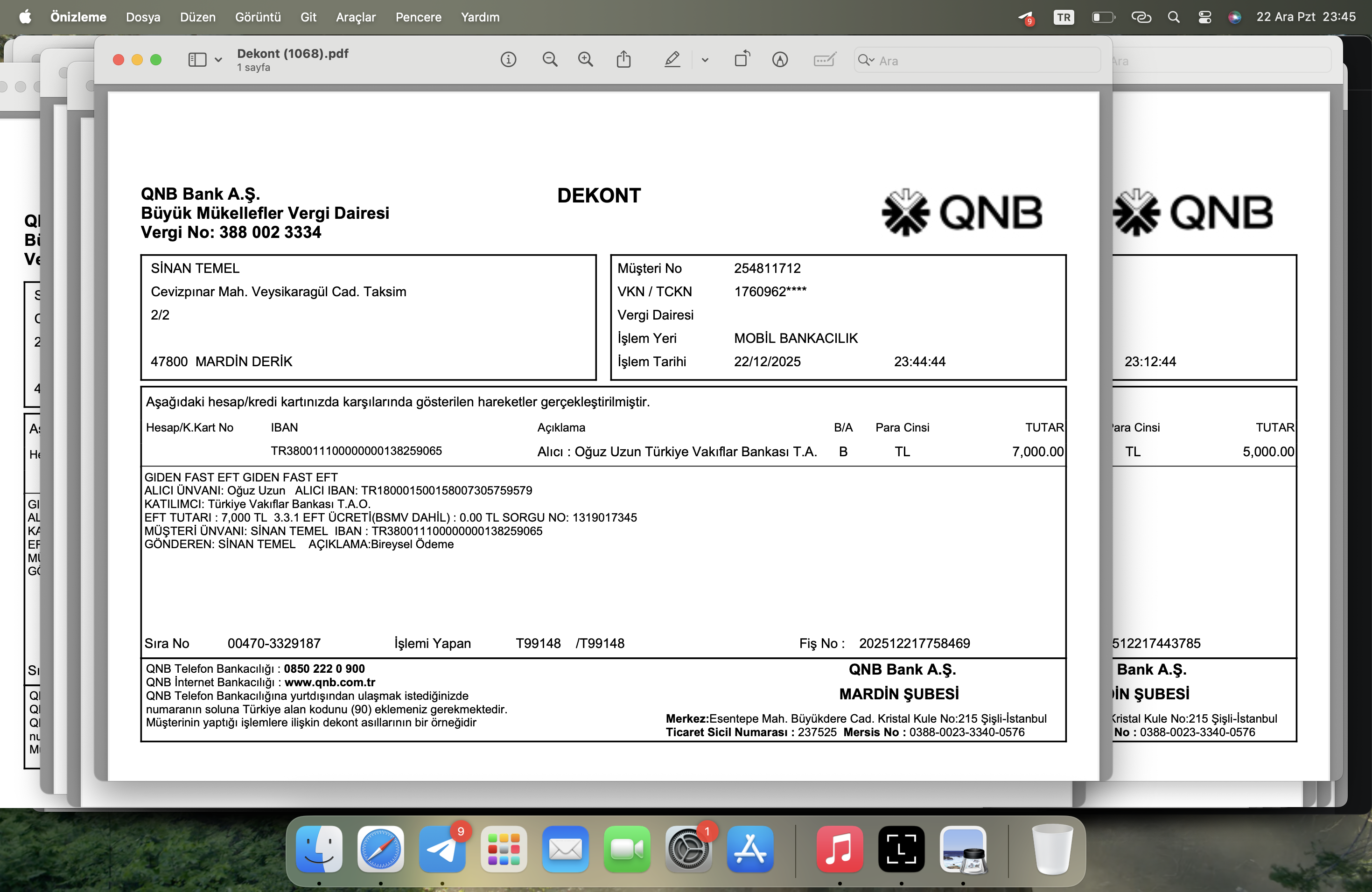1372x892 pixels.
Task: Rotate the page with rotate icon
Action: 742,59
